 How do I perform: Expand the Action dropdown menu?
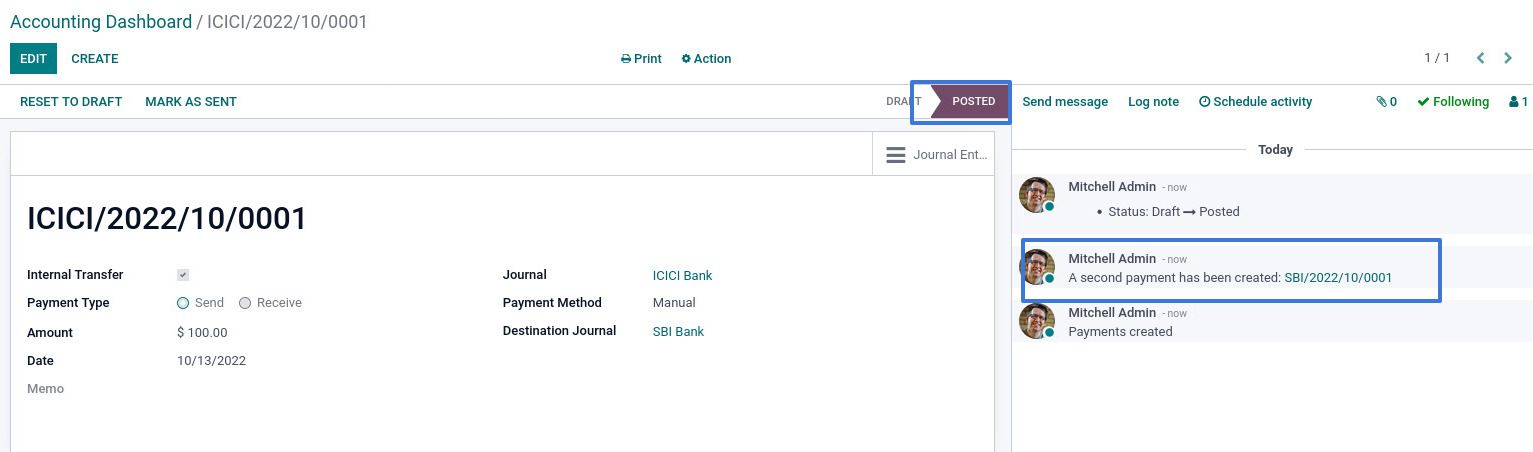[x=706, y=59]
